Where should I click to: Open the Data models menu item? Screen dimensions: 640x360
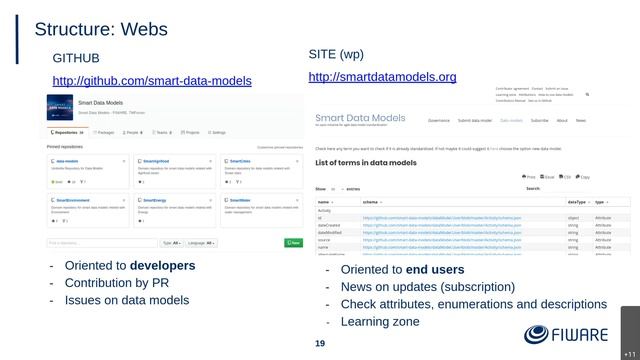click(x=511, y=120)
